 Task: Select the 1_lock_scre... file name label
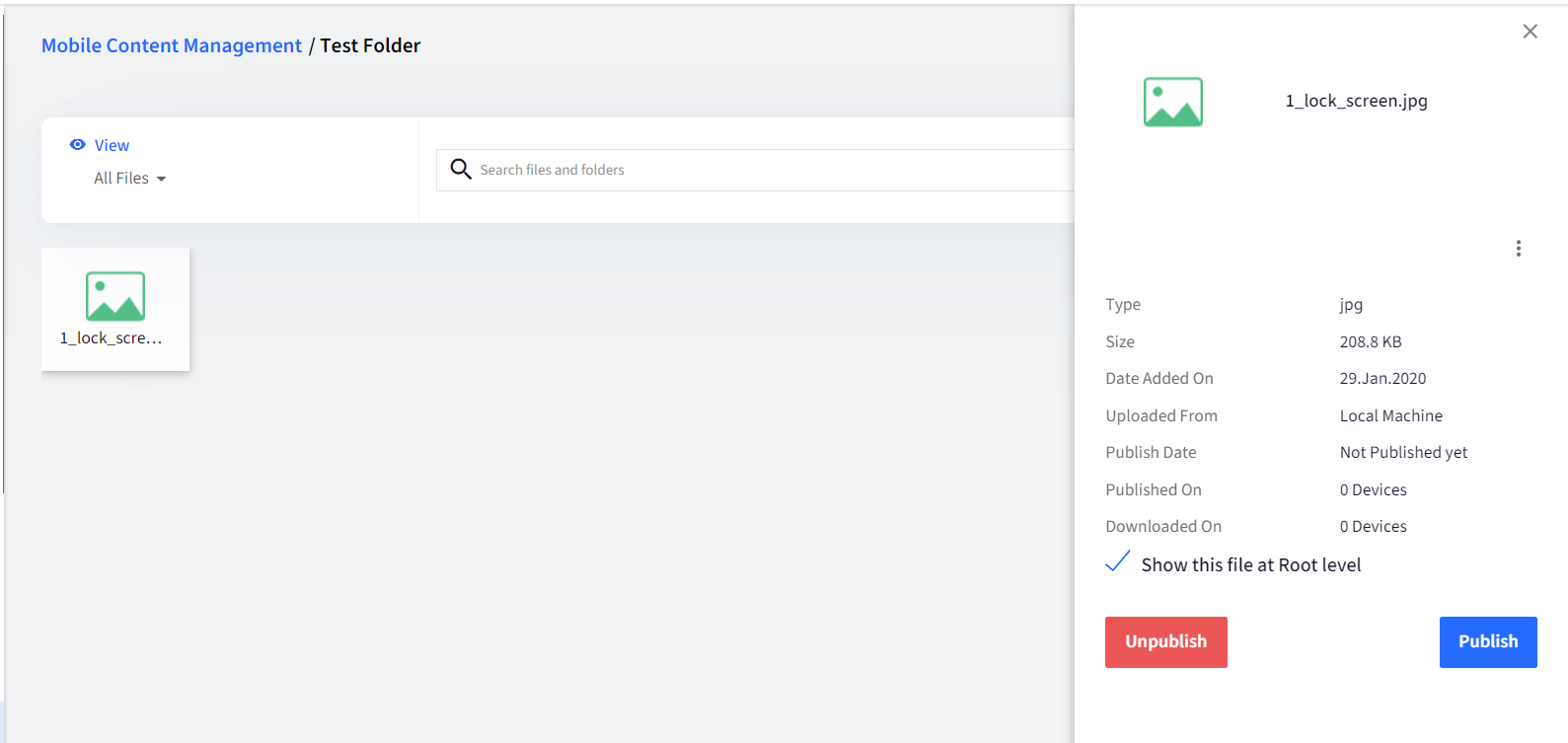tap(112, 338)
